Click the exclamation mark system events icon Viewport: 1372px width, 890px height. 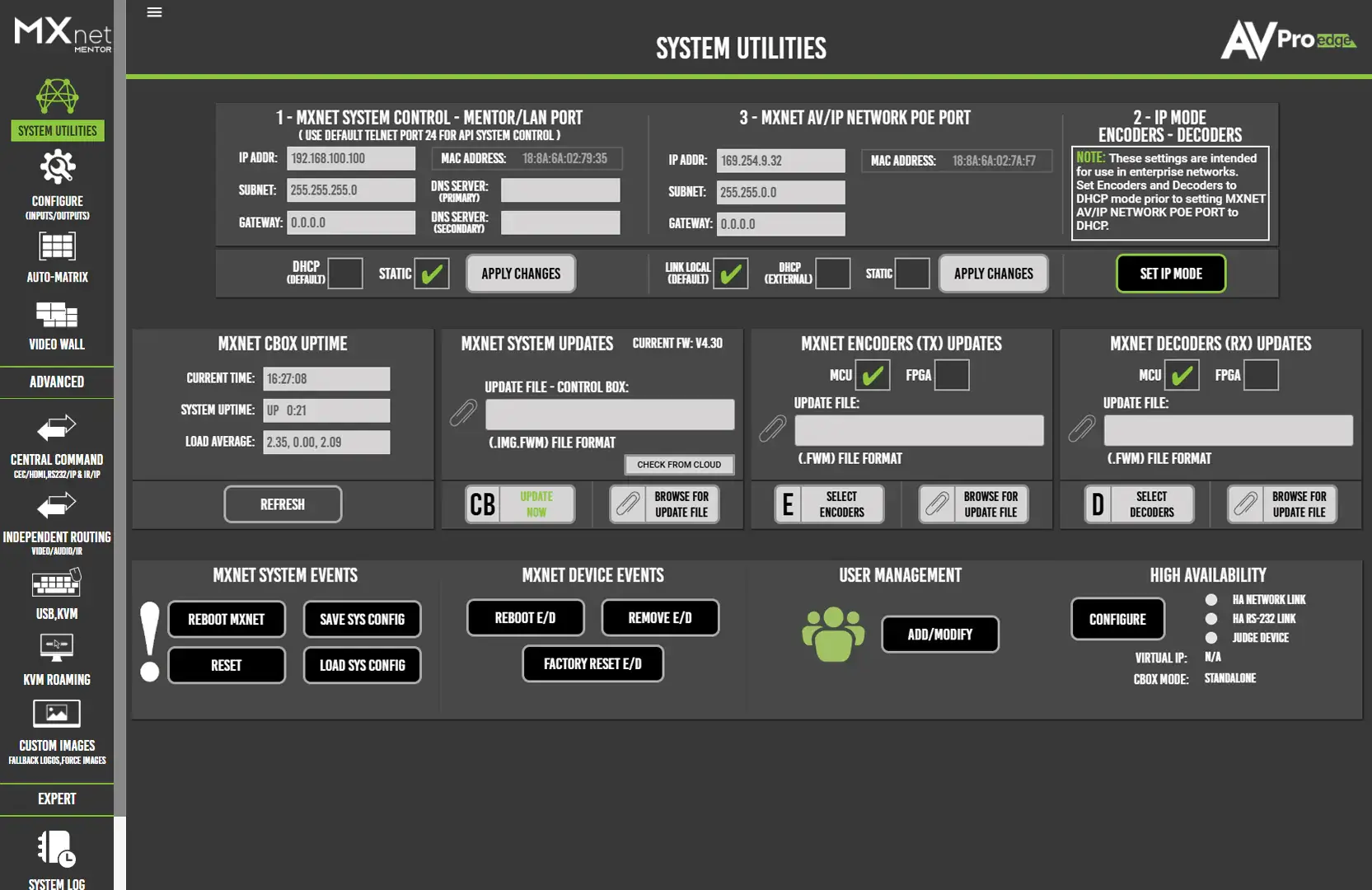(x=150, y=642)
